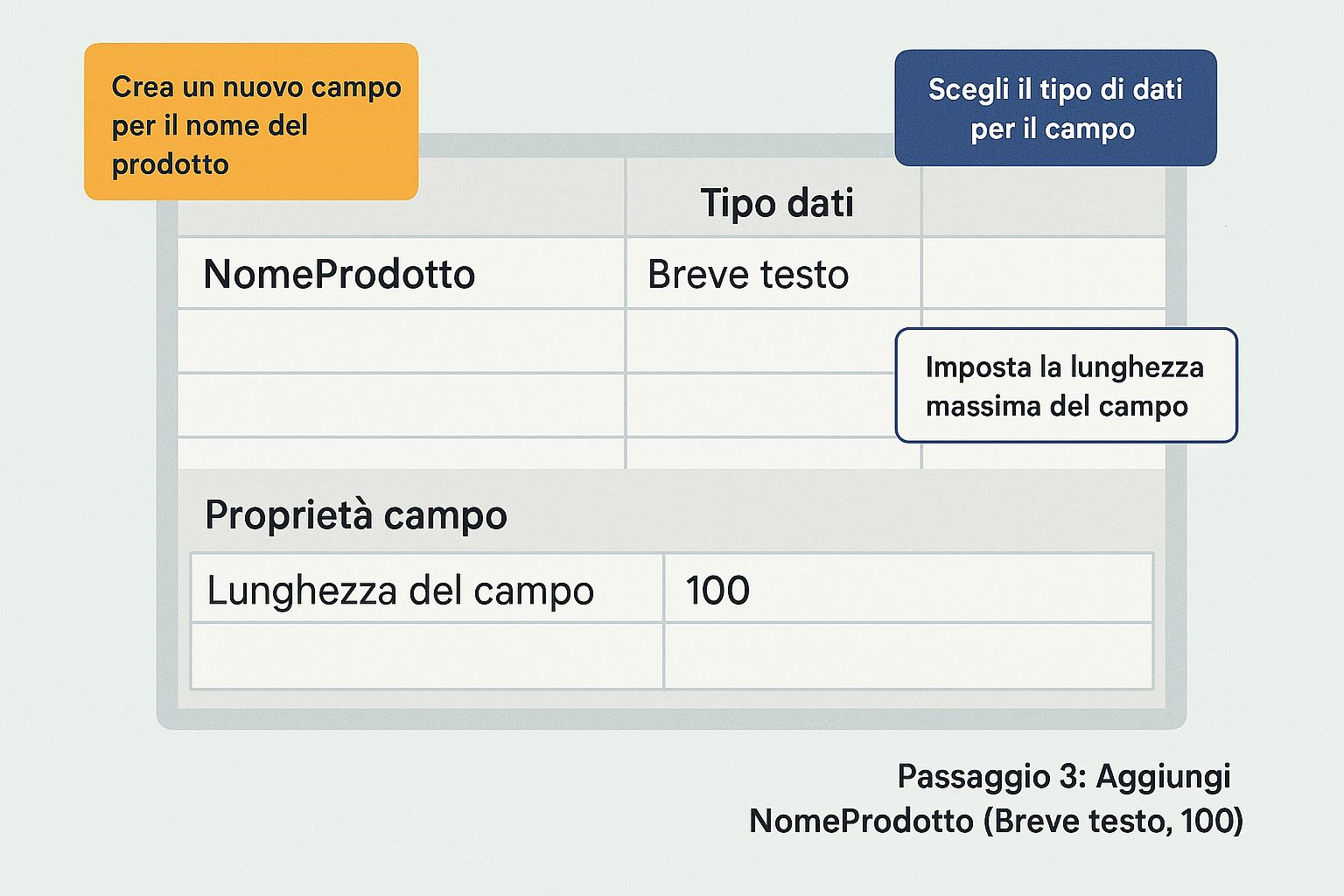Click the empty data type cell below 'Breve testo'
This screenshot has height=896, width=1344.
click(759, 341)
